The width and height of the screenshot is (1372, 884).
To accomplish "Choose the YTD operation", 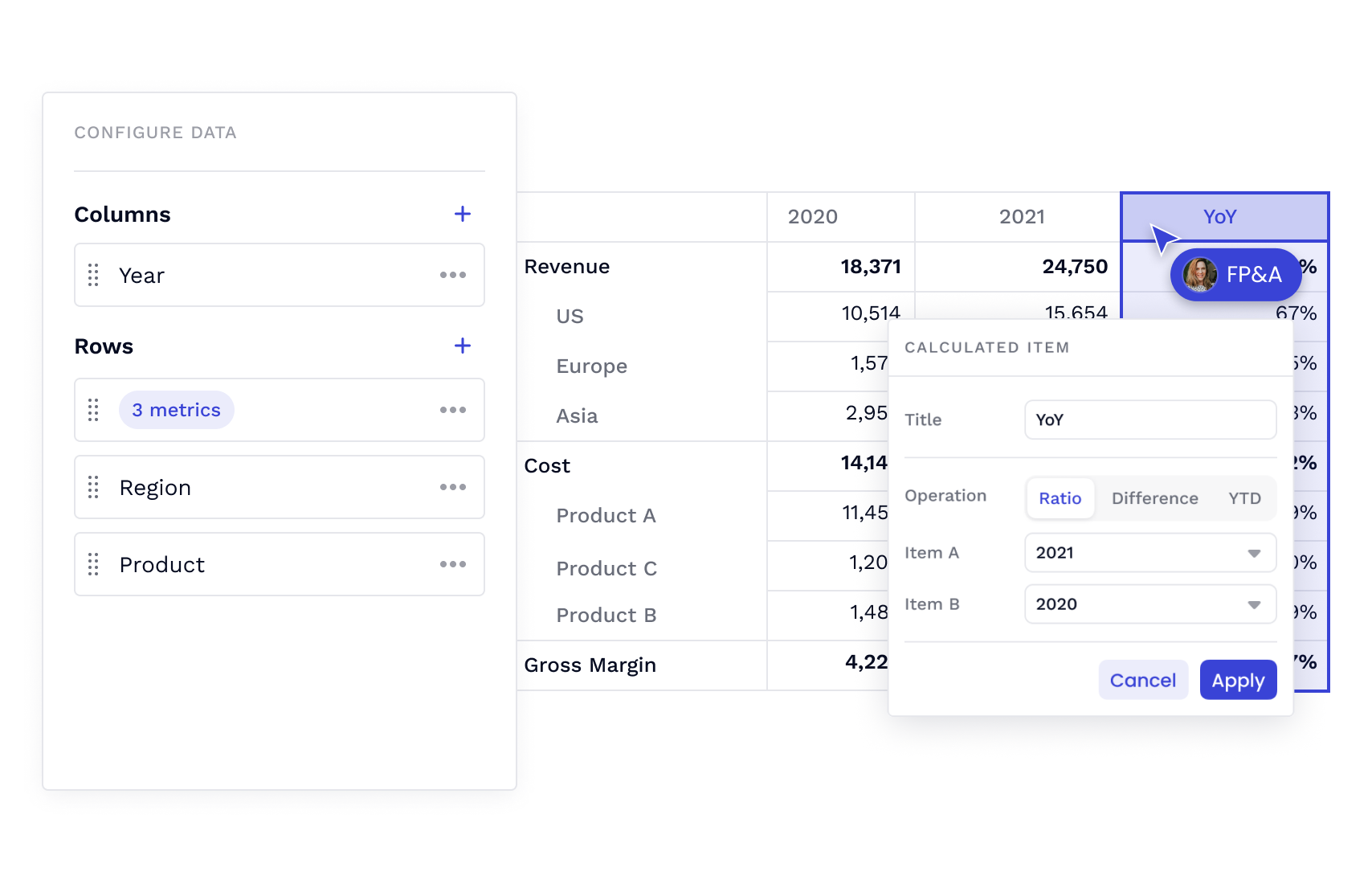I will pos(1244,498).
